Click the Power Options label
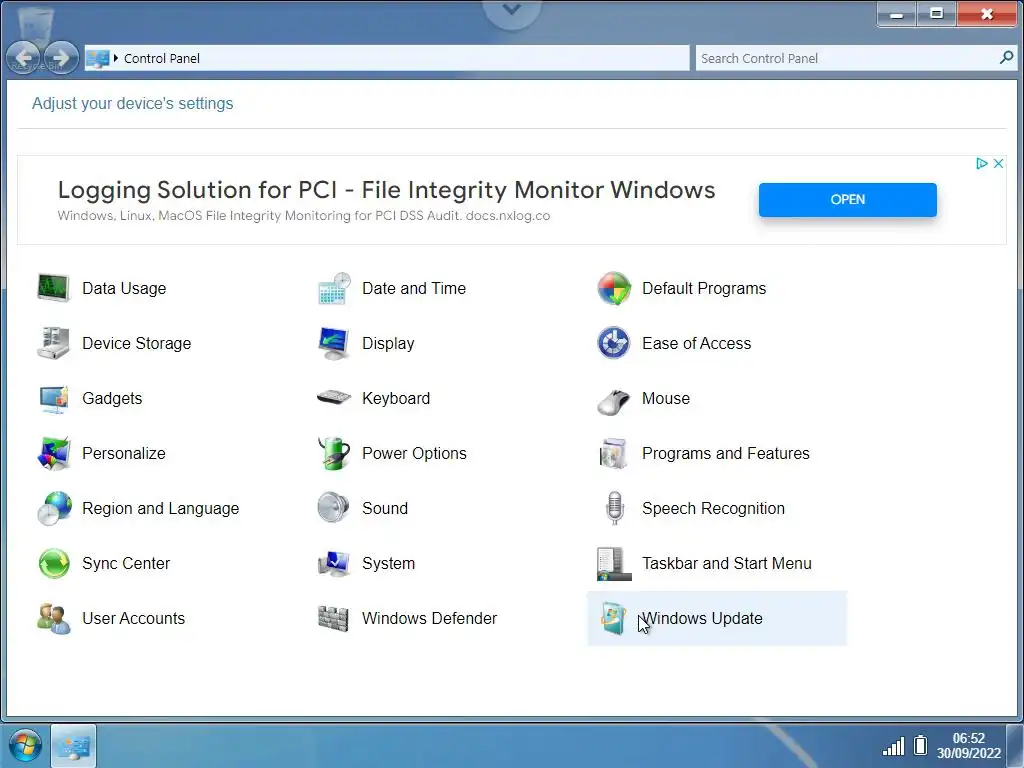Viewport: 1024px width, 768px height. click(414, 453)
